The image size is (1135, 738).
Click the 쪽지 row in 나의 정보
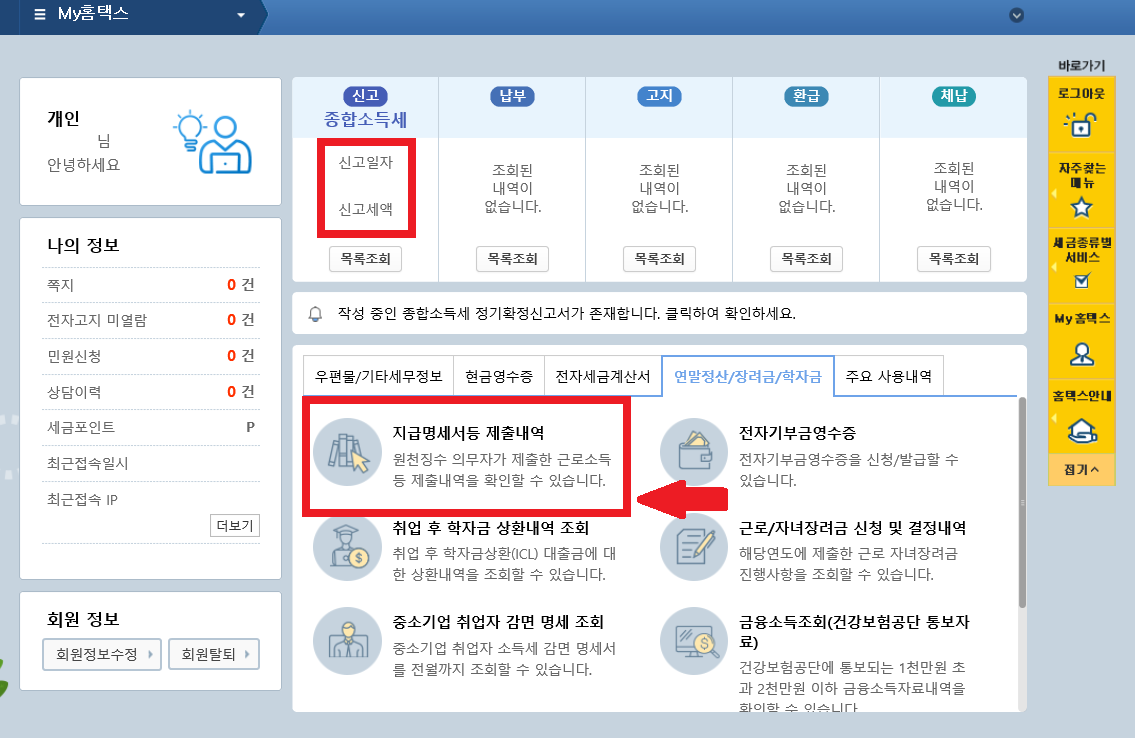(x=151, y=285)
